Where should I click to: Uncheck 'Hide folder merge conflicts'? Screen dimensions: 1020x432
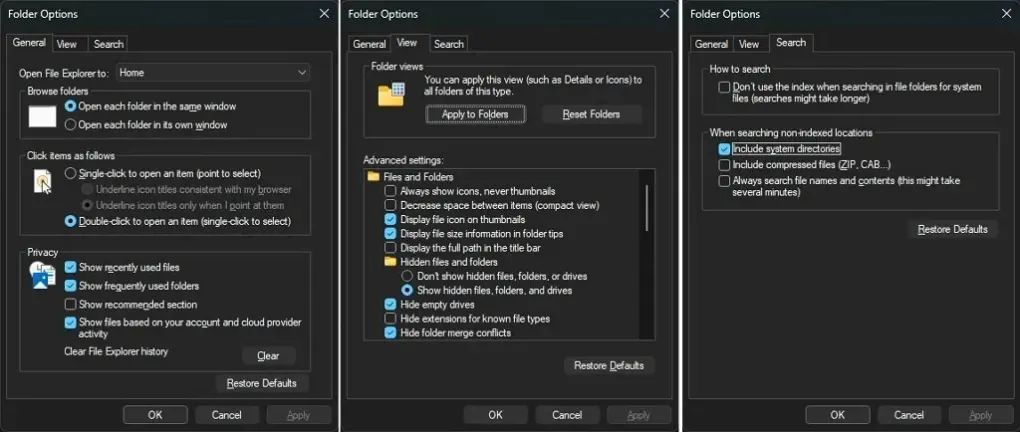pyautogui.click(x=390, y=333)
